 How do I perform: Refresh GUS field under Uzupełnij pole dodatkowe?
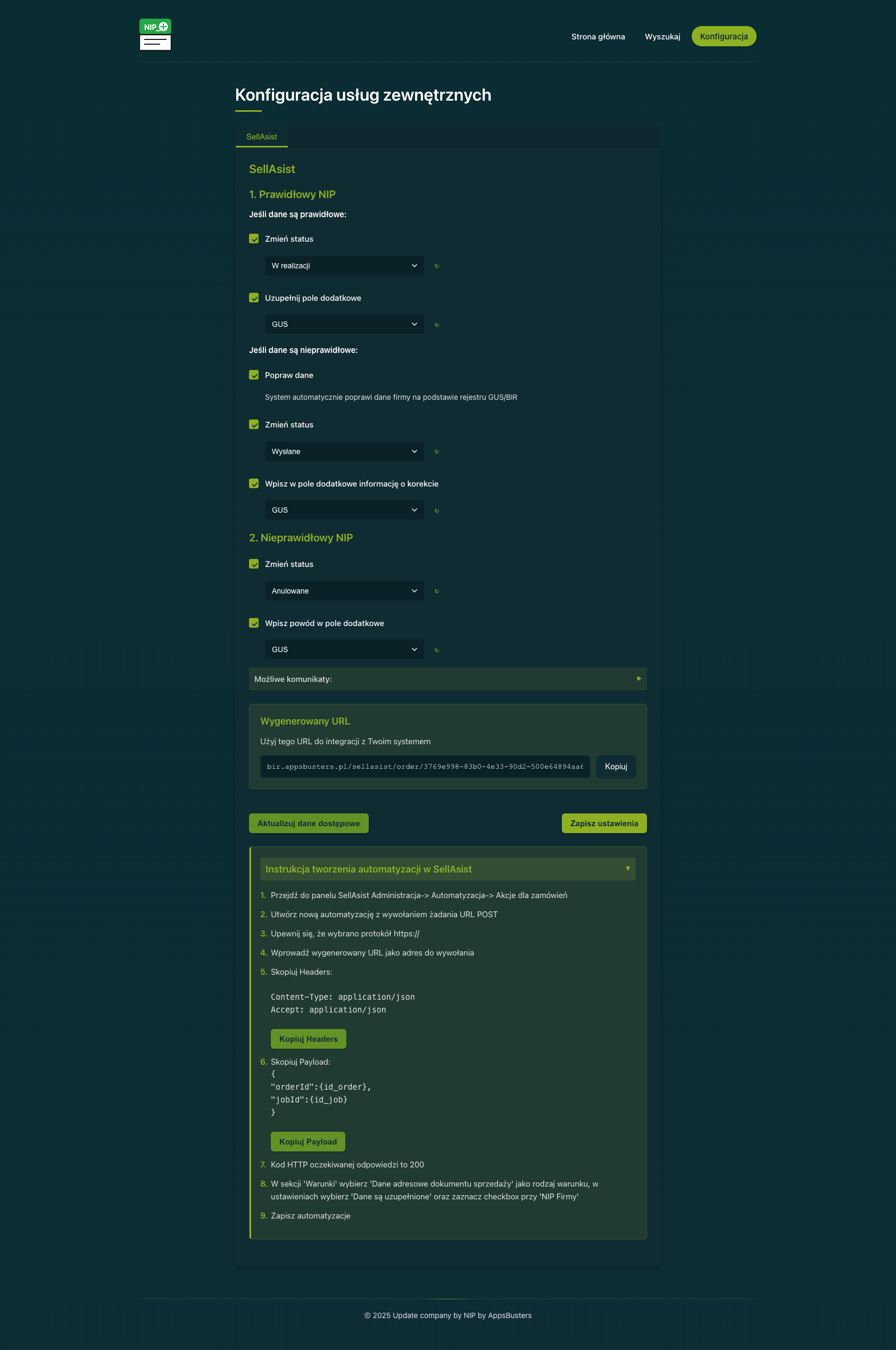tap(437, 325)
